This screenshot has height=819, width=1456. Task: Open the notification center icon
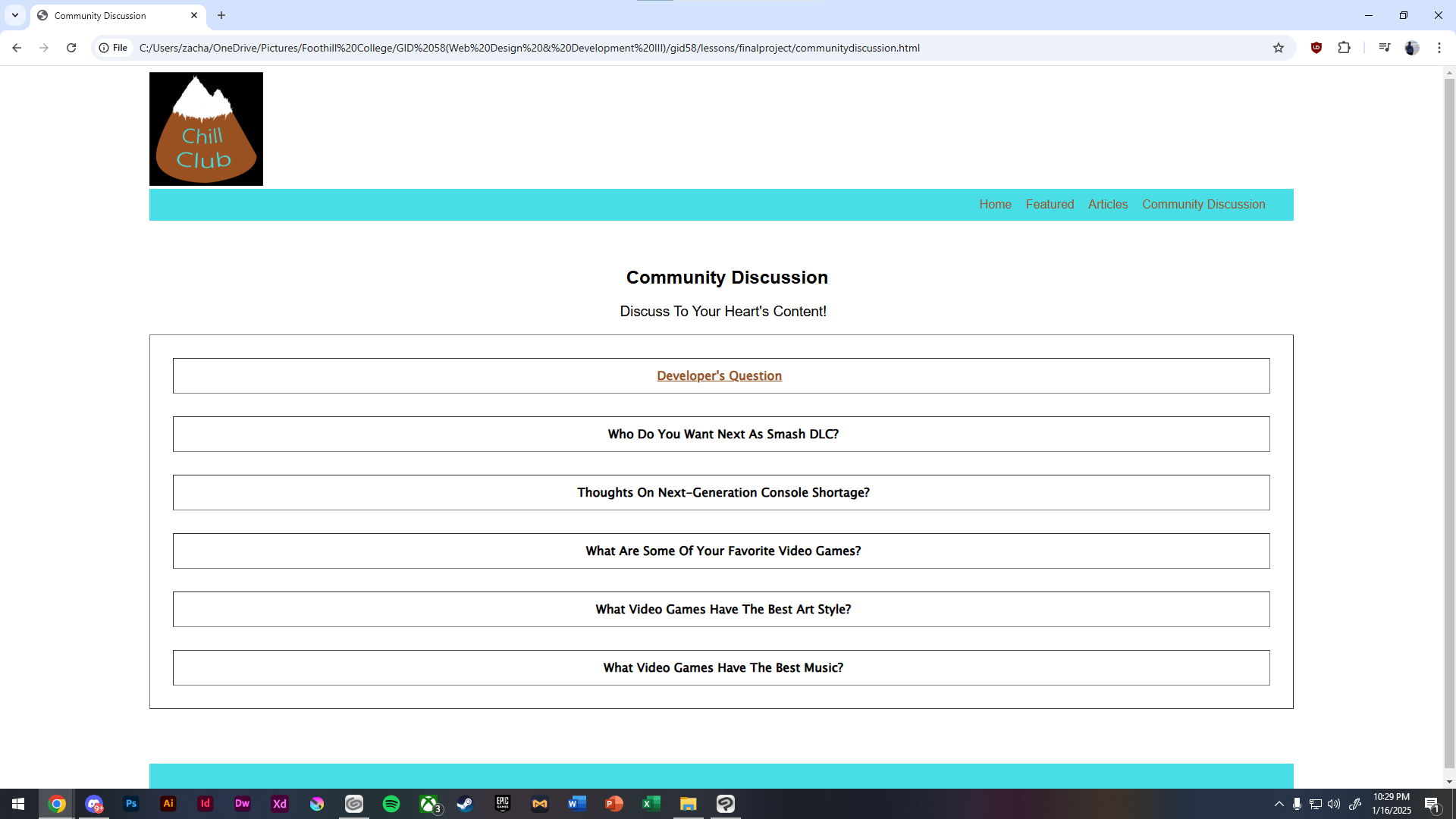point(1432,804)
